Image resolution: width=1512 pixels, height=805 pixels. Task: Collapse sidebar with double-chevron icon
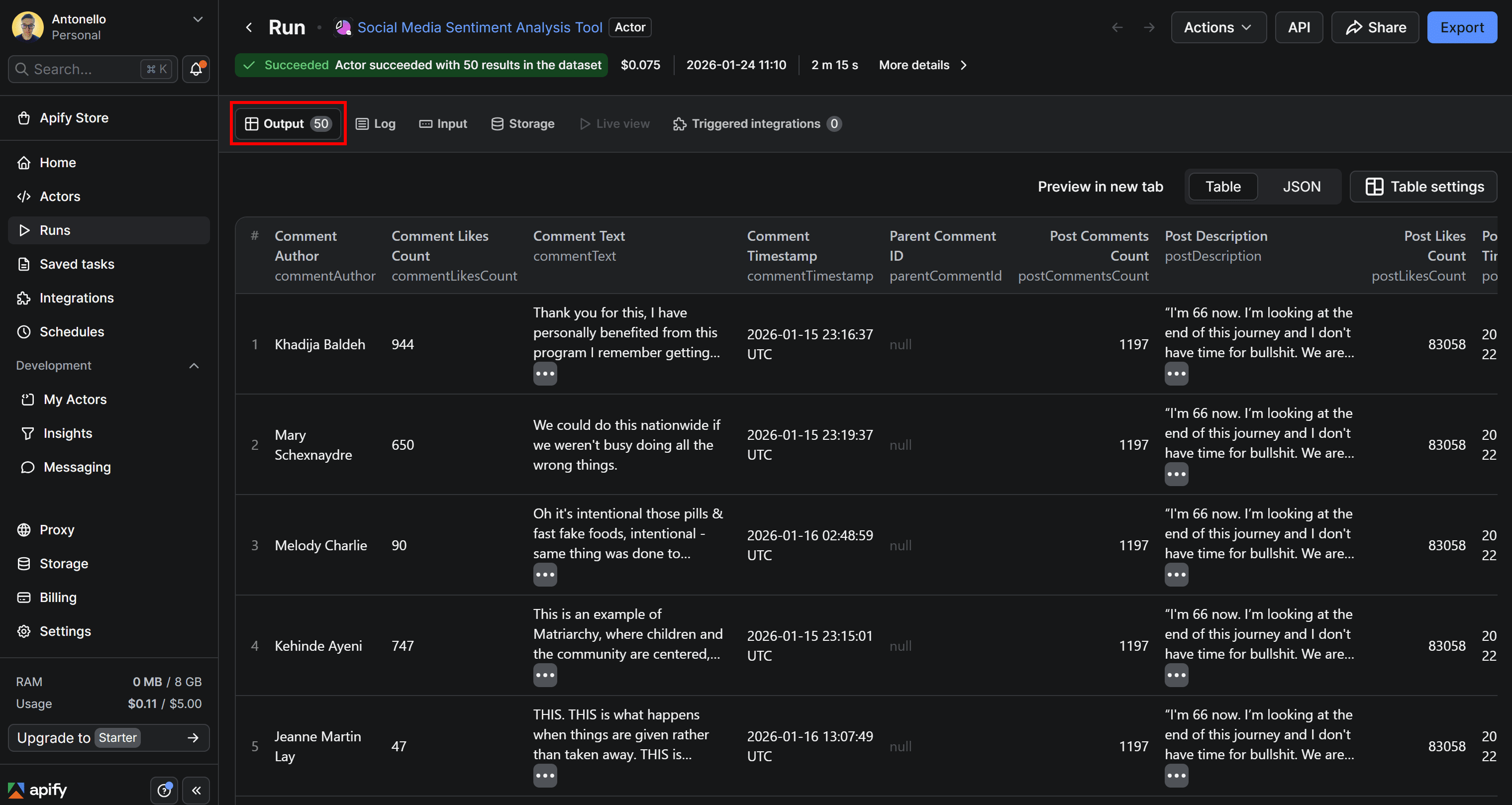coord(196,790)
